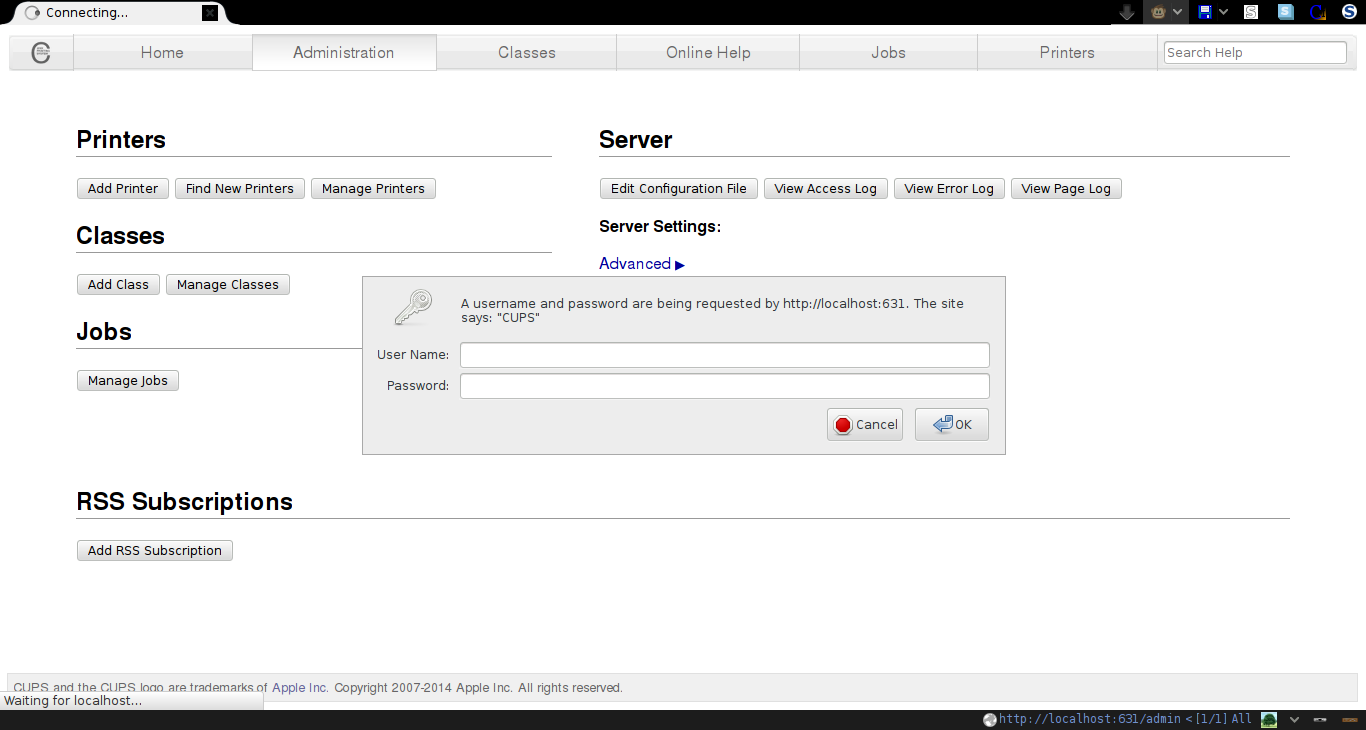Click the downloads arrow icon
1366x730 pixels.
click(1127, 12)
